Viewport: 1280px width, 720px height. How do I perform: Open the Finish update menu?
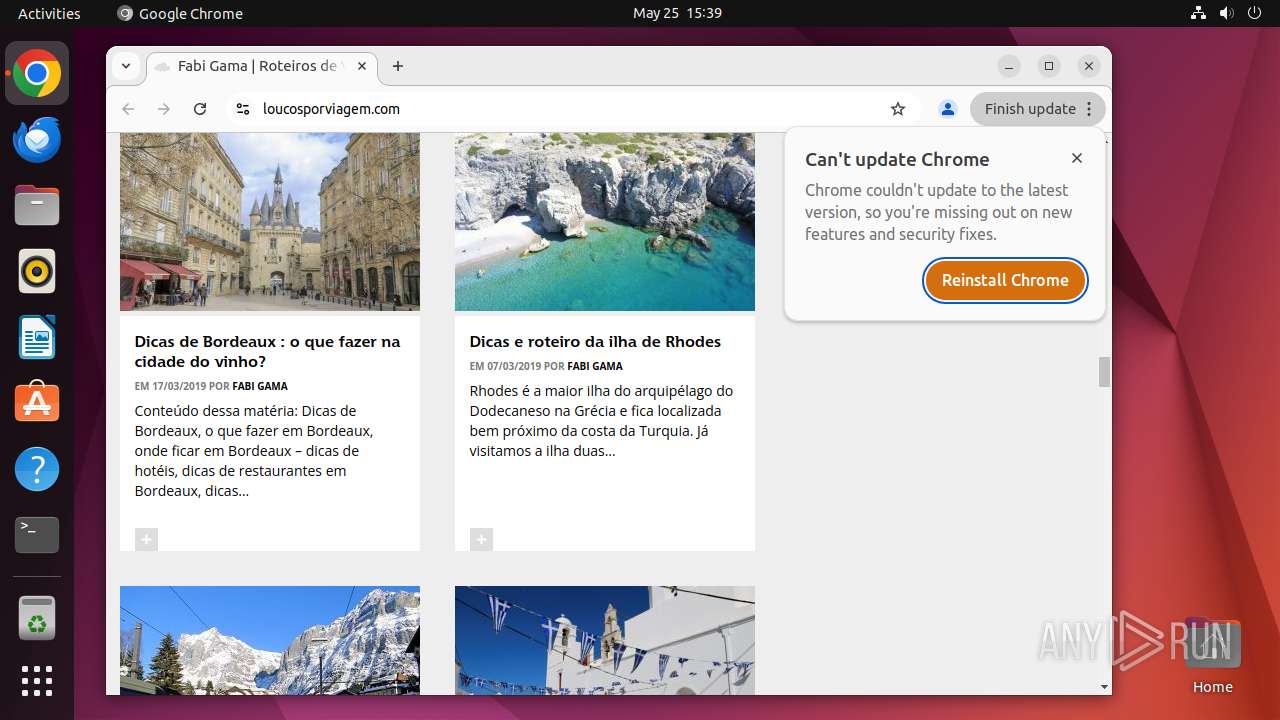pos(1038,109)
